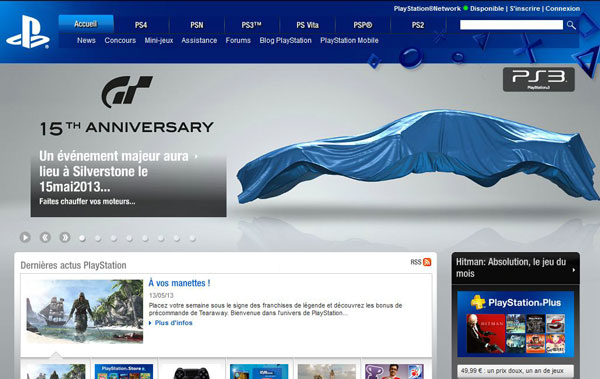The width and height of the screenshot is (600, 379).
Task: Open the PS Vita tab
Action: point(307,25)
